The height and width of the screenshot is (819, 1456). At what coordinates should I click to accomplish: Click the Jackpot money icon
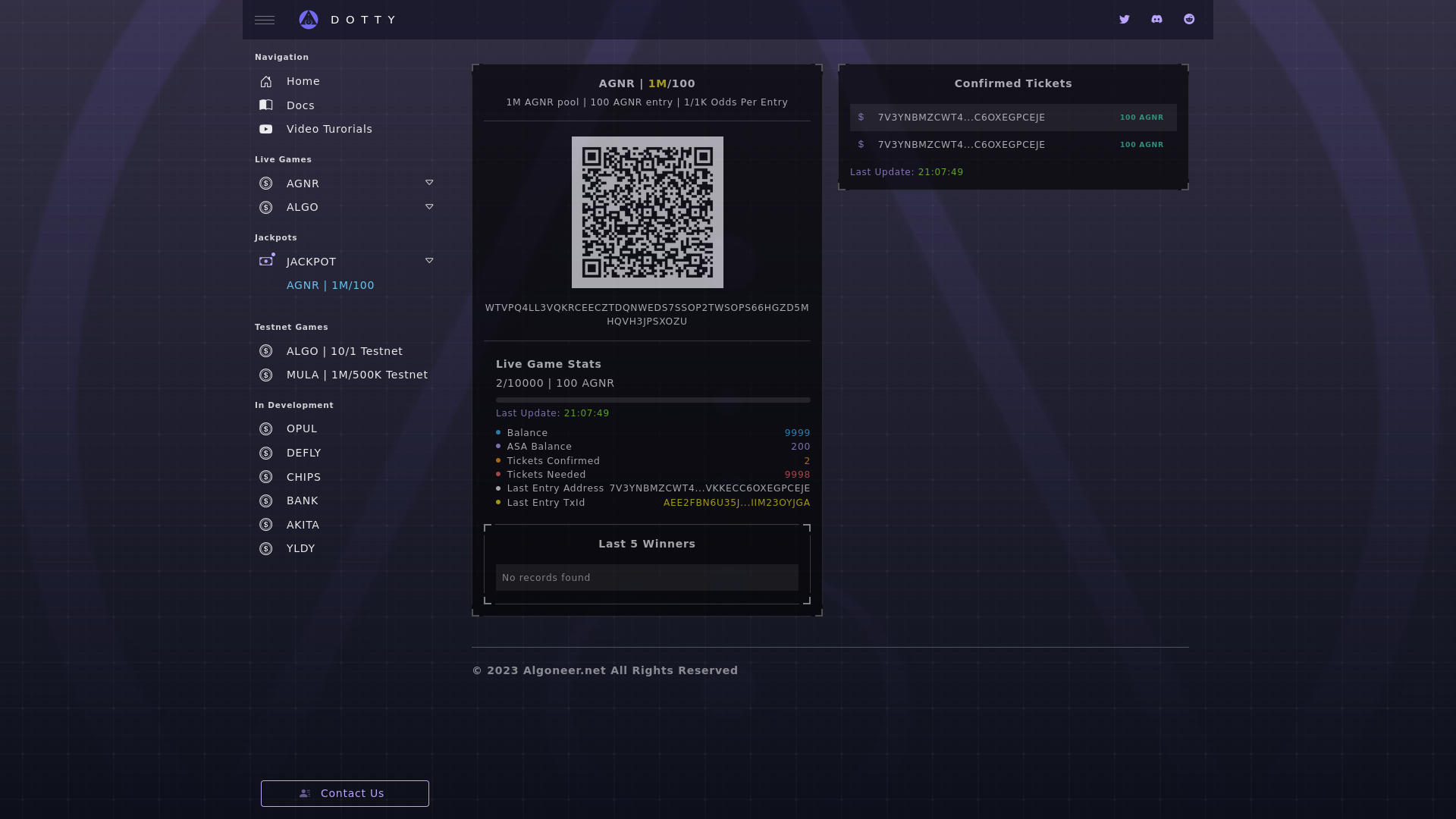click(266, 261)
